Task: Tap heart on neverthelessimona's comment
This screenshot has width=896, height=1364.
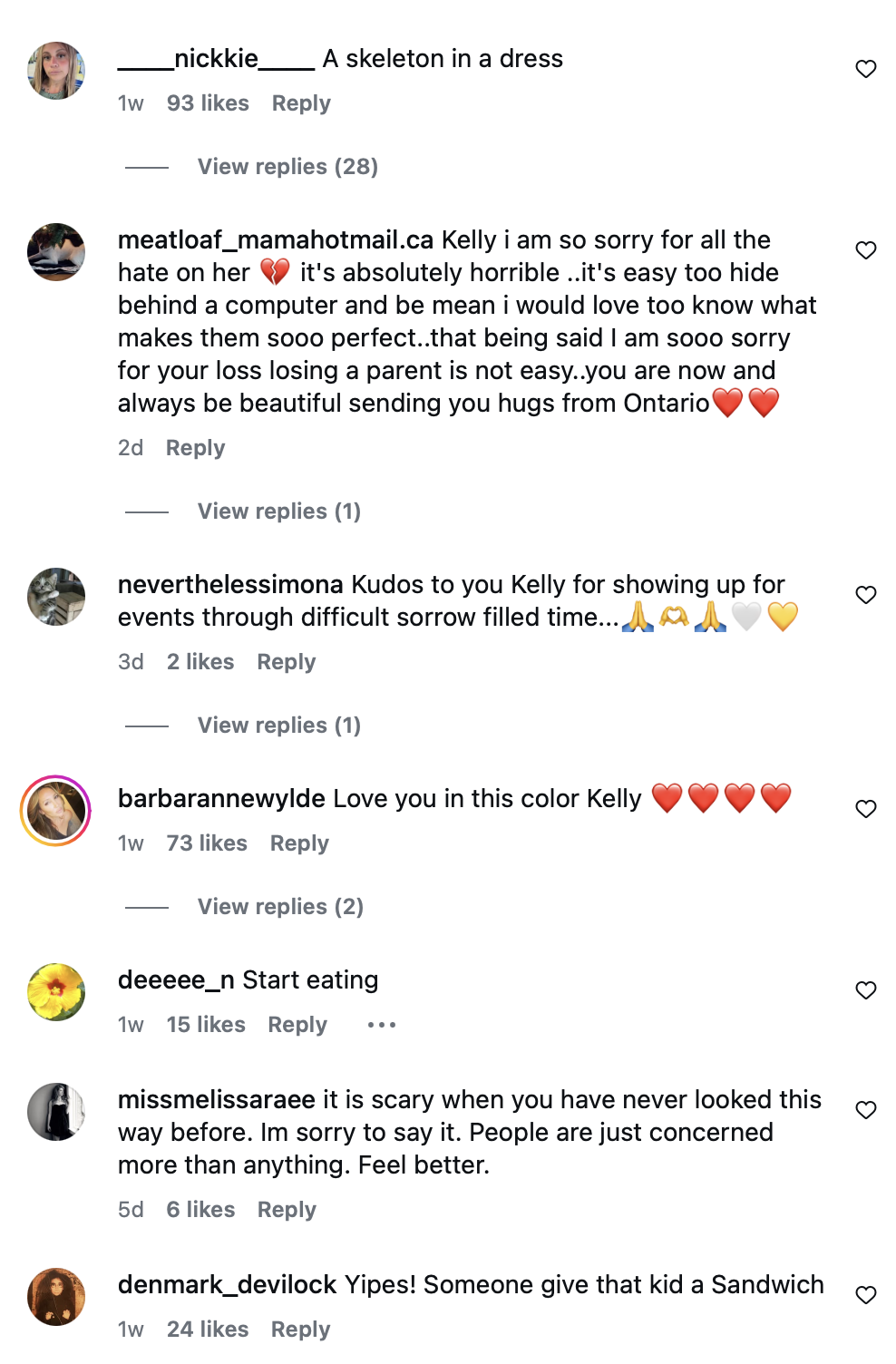Action: [866, 595]
